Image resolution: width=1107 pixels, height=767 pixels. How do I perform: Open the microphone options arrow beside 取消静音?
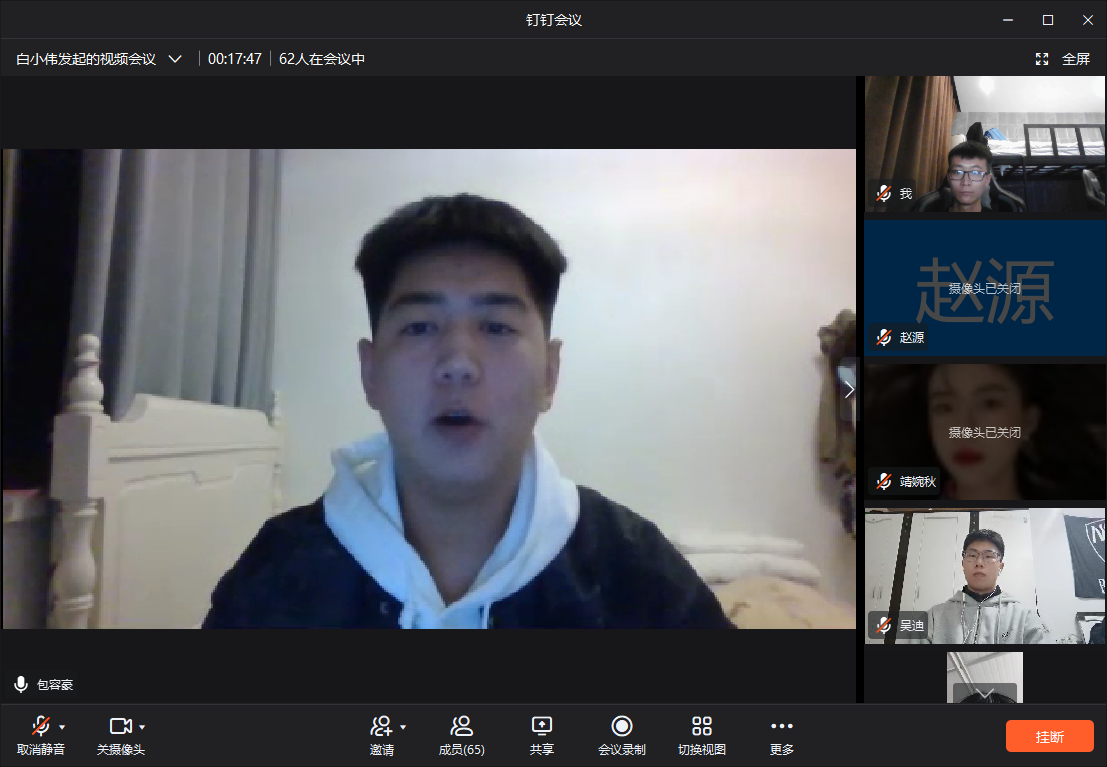coord(62,727)
